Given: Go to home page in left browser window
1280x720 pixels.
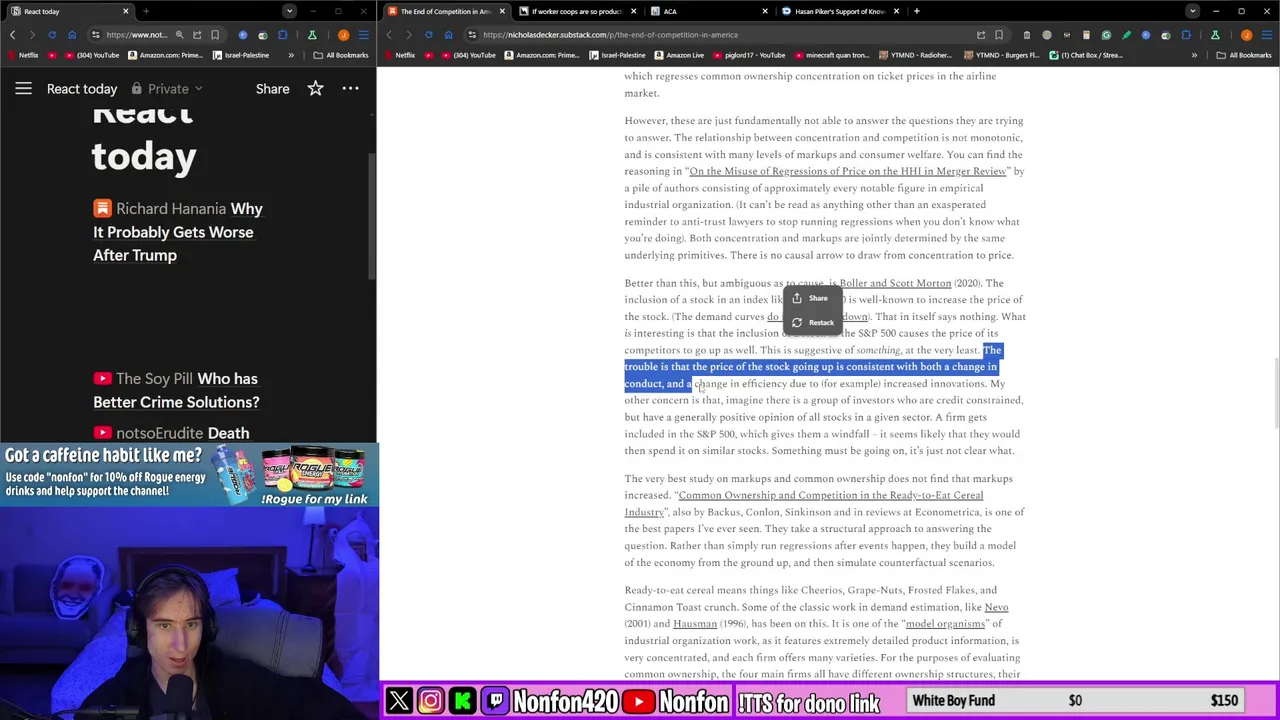Looking at the screenshot, I should point(72,35).
